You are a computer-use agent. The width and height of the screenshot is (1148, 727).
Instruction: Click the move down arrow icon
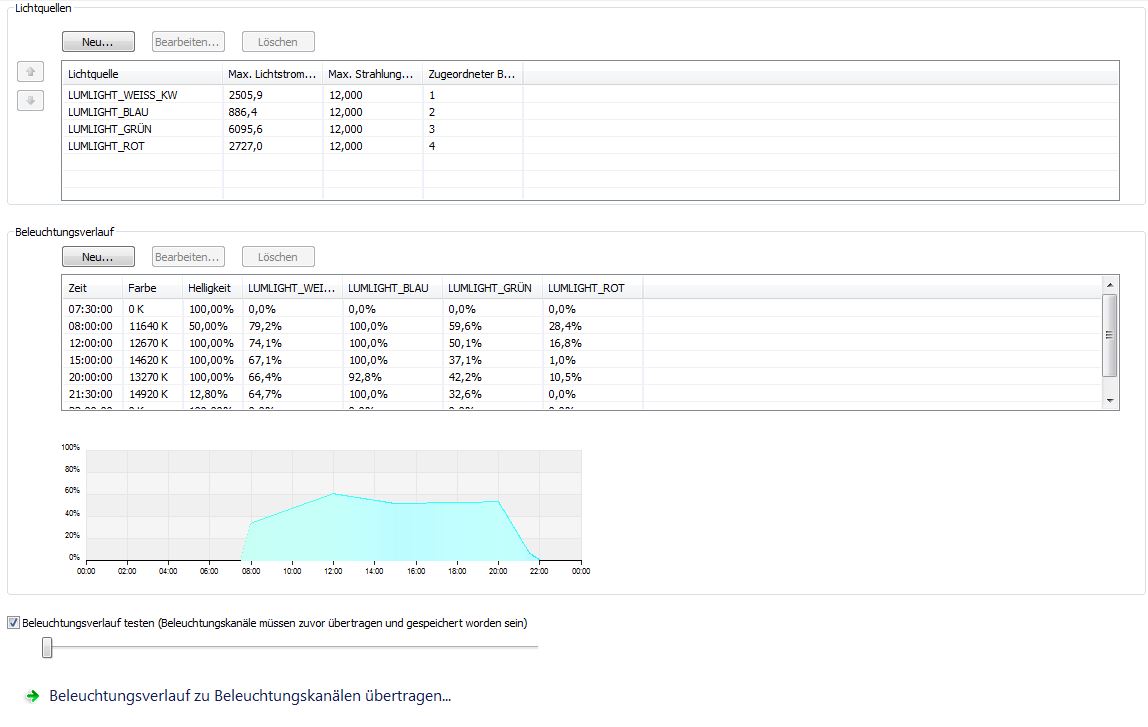click(30, 101)
